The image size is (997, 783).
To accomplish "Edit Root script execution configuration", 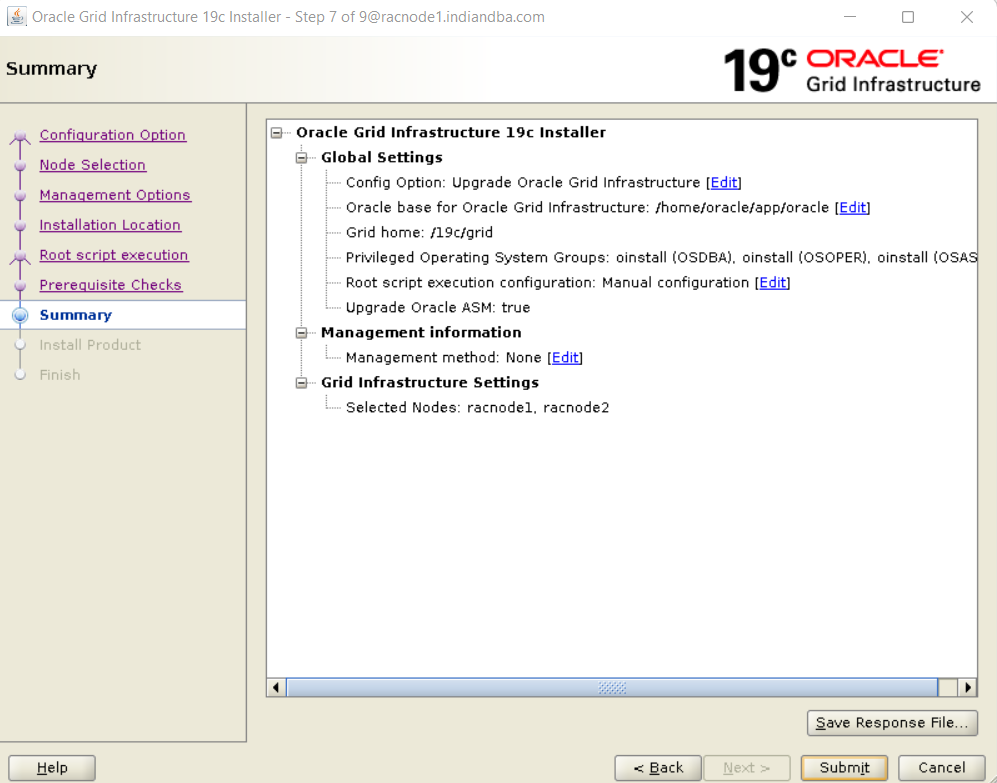I will [x=773, y=282].
